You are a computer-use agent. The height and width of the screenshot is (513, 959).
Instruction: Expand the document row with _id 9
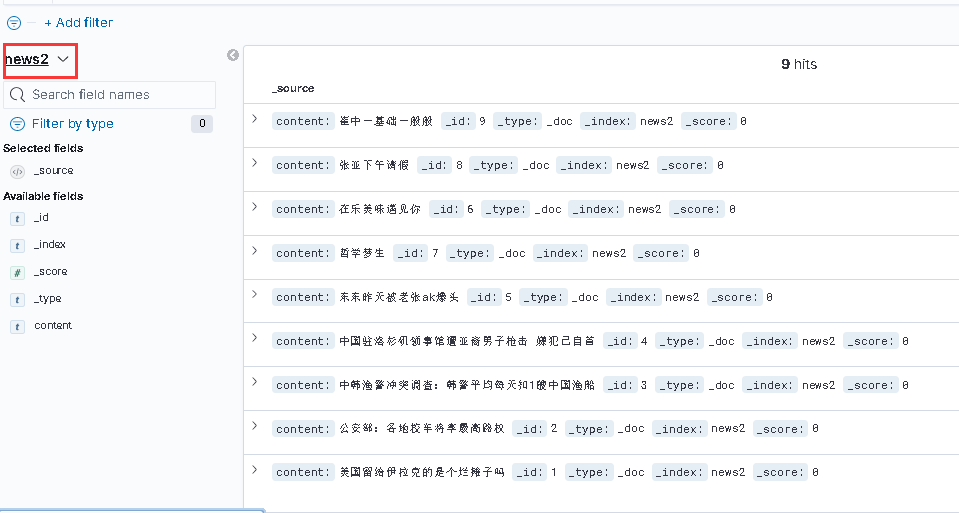coord(255,119)
